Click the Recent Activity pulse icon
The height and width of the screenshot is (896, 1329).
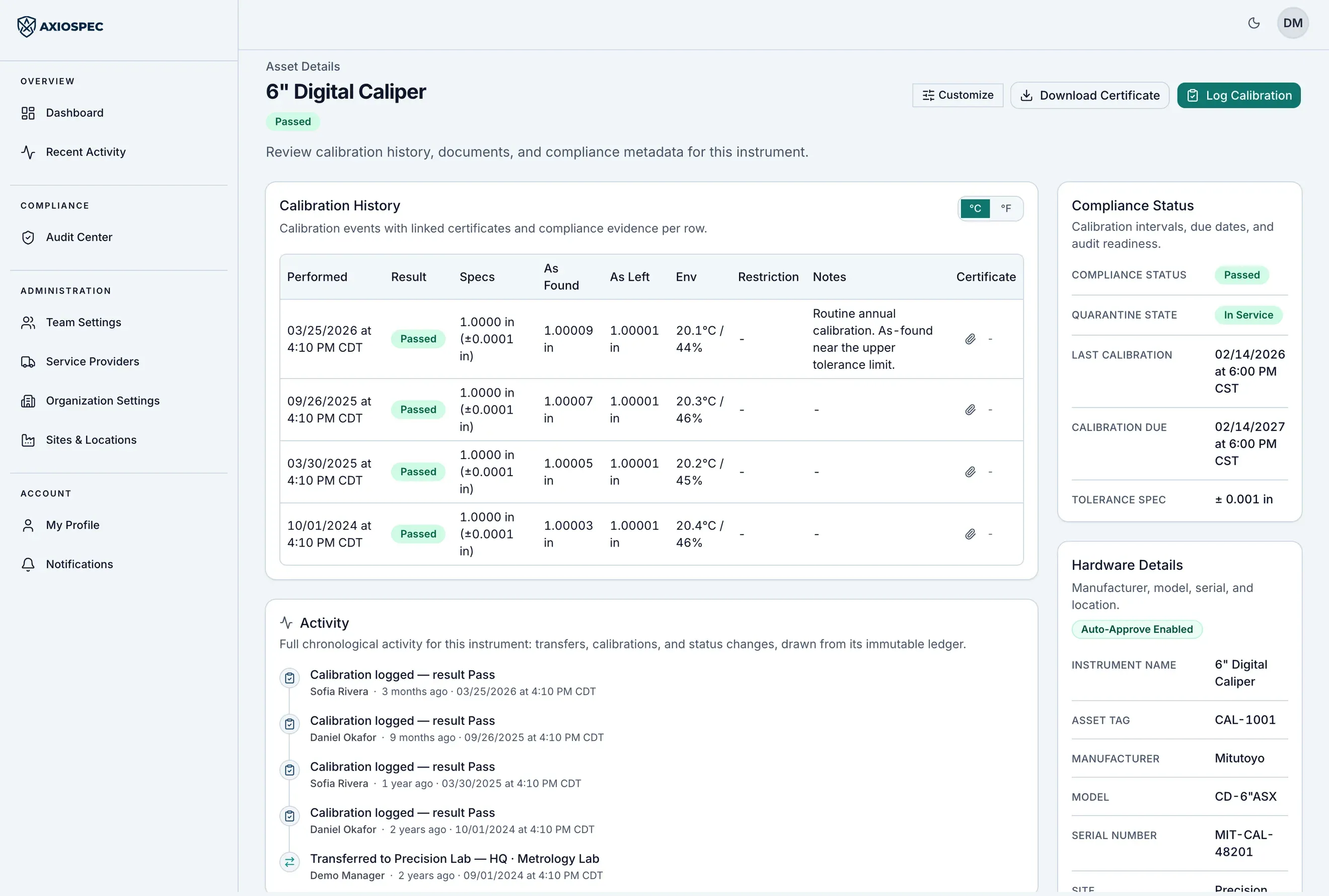[28, 152]
